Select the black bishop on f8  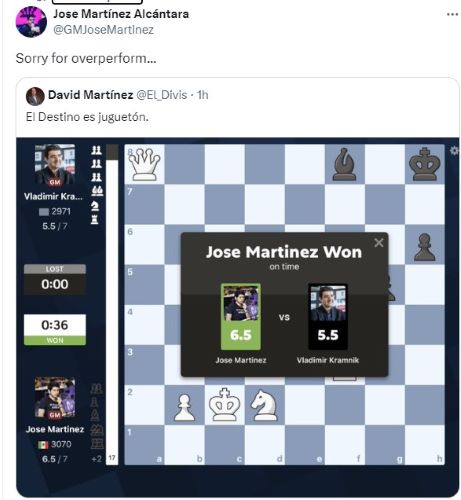pyautogui.click(x=344, y=164)
